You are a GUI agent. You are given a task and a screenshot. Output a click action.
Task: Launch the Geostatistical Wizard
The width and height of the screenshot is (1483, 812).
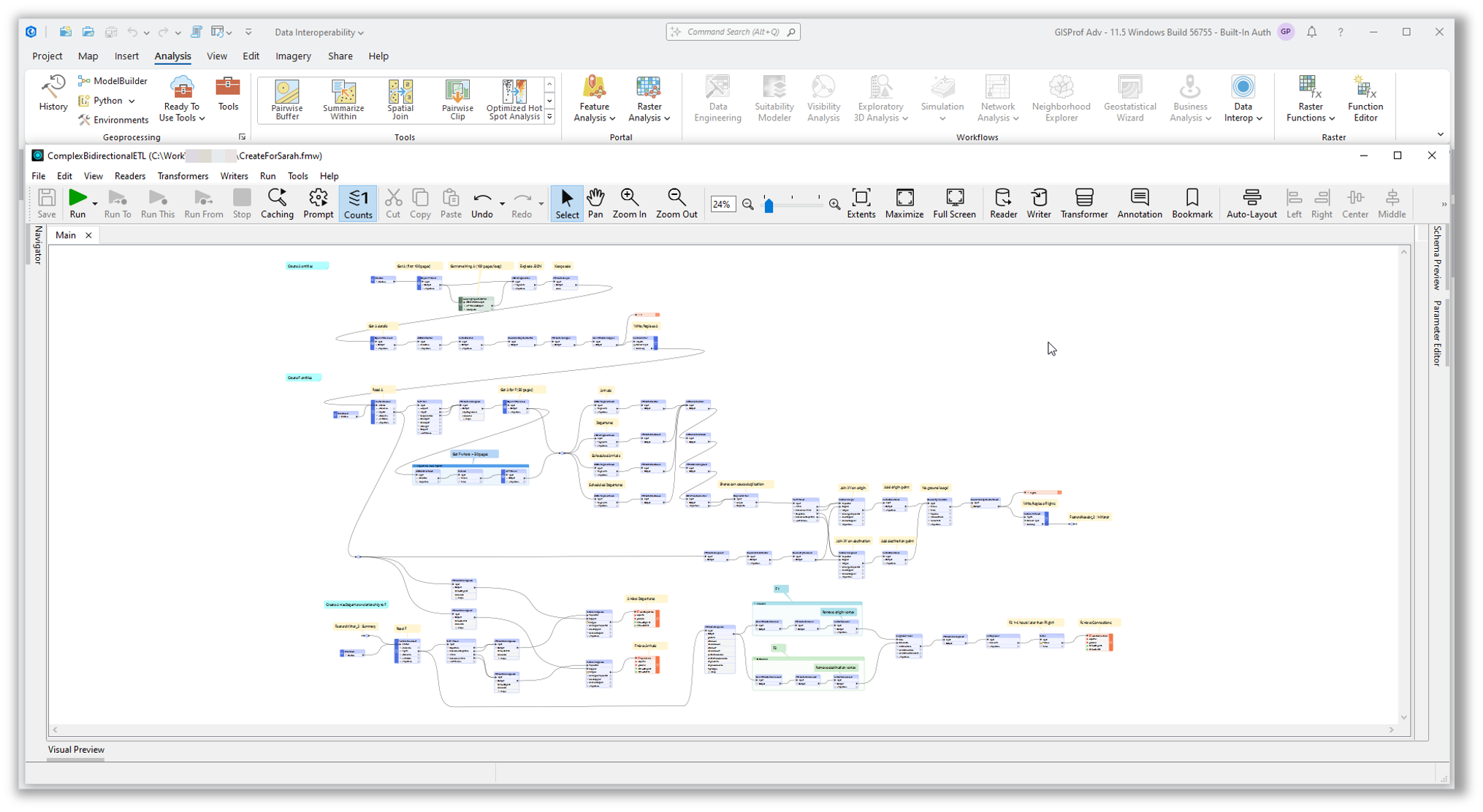click(x=1130, y=99)
